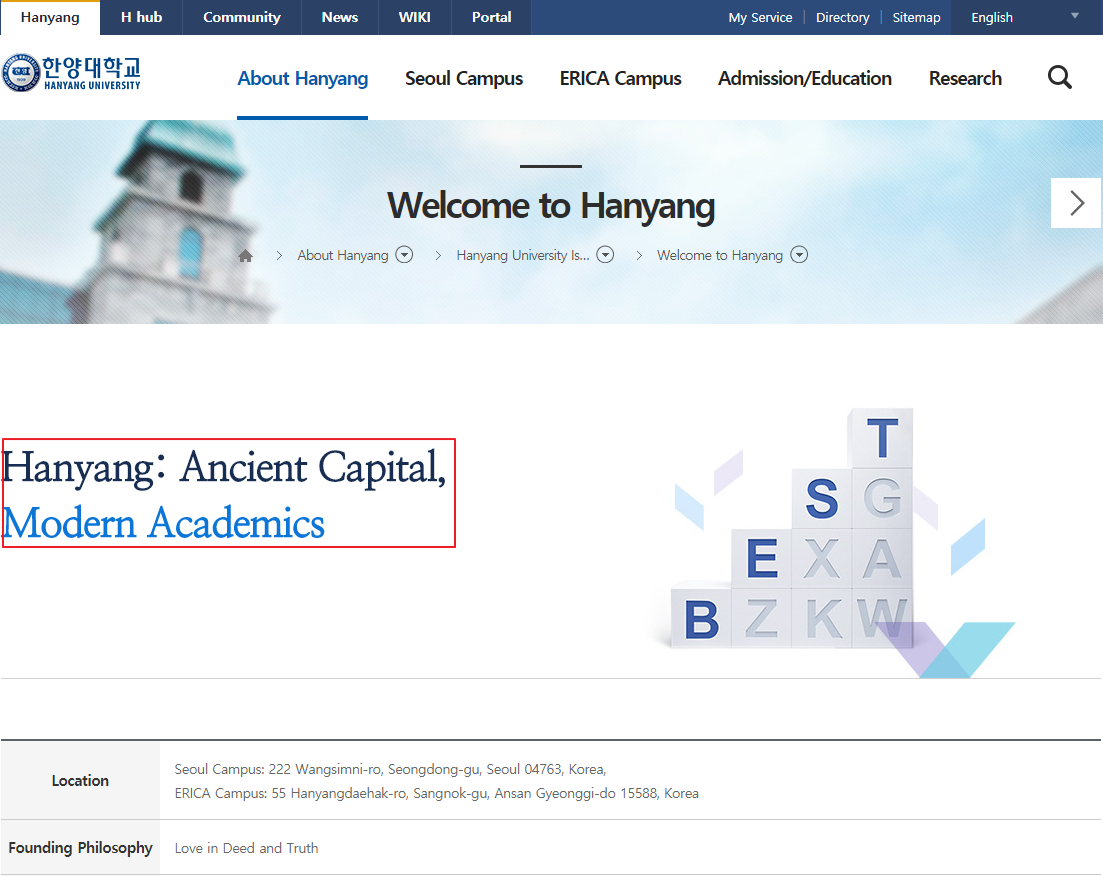Expand the Welcome to Hanyang breadcrumb dropdown
Image resolution: width=1103 pixels, height=876 pixels.
(799, 255)
